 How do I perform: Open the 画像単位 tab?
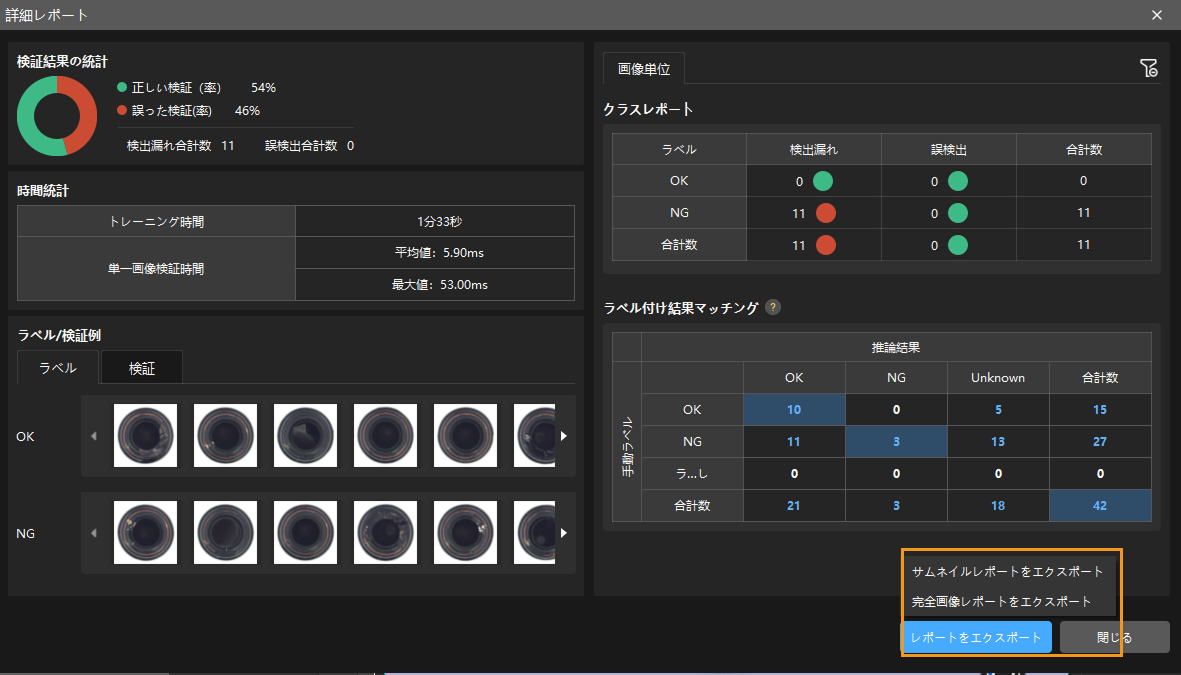click(x=644, y=69)
